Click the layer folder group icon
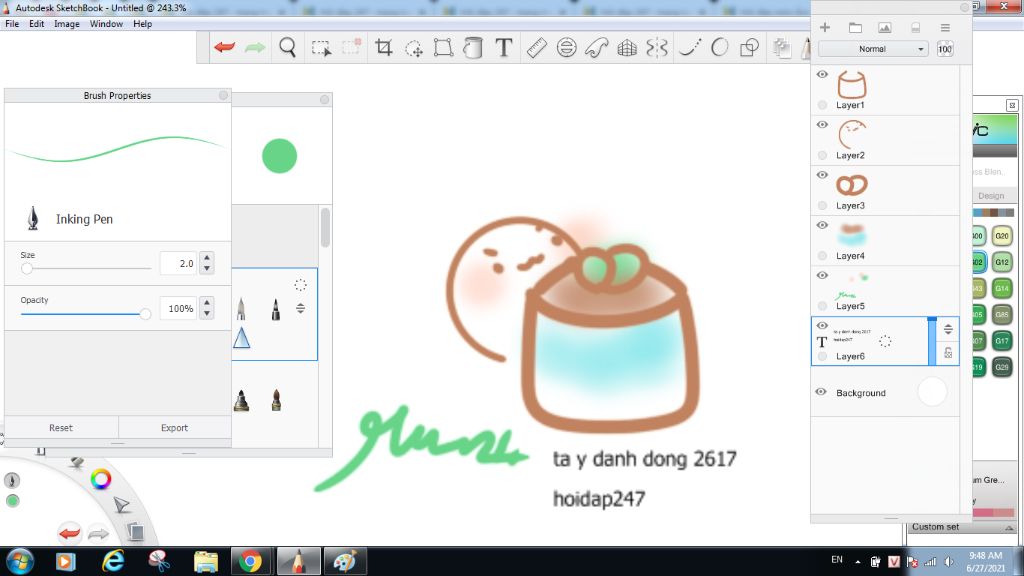Viewport: 1024px width, 576px height. [x=855, y=27]
